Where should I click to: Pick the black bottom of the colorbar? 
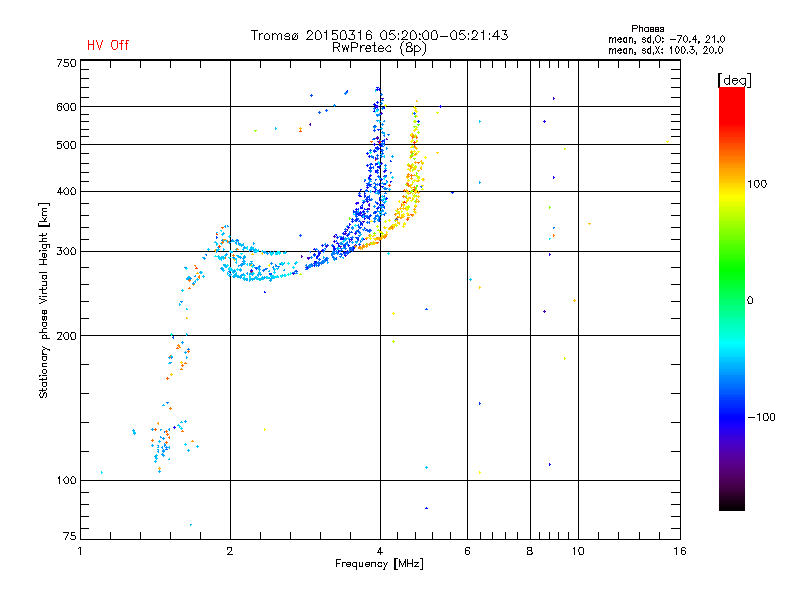pos(732,501)
